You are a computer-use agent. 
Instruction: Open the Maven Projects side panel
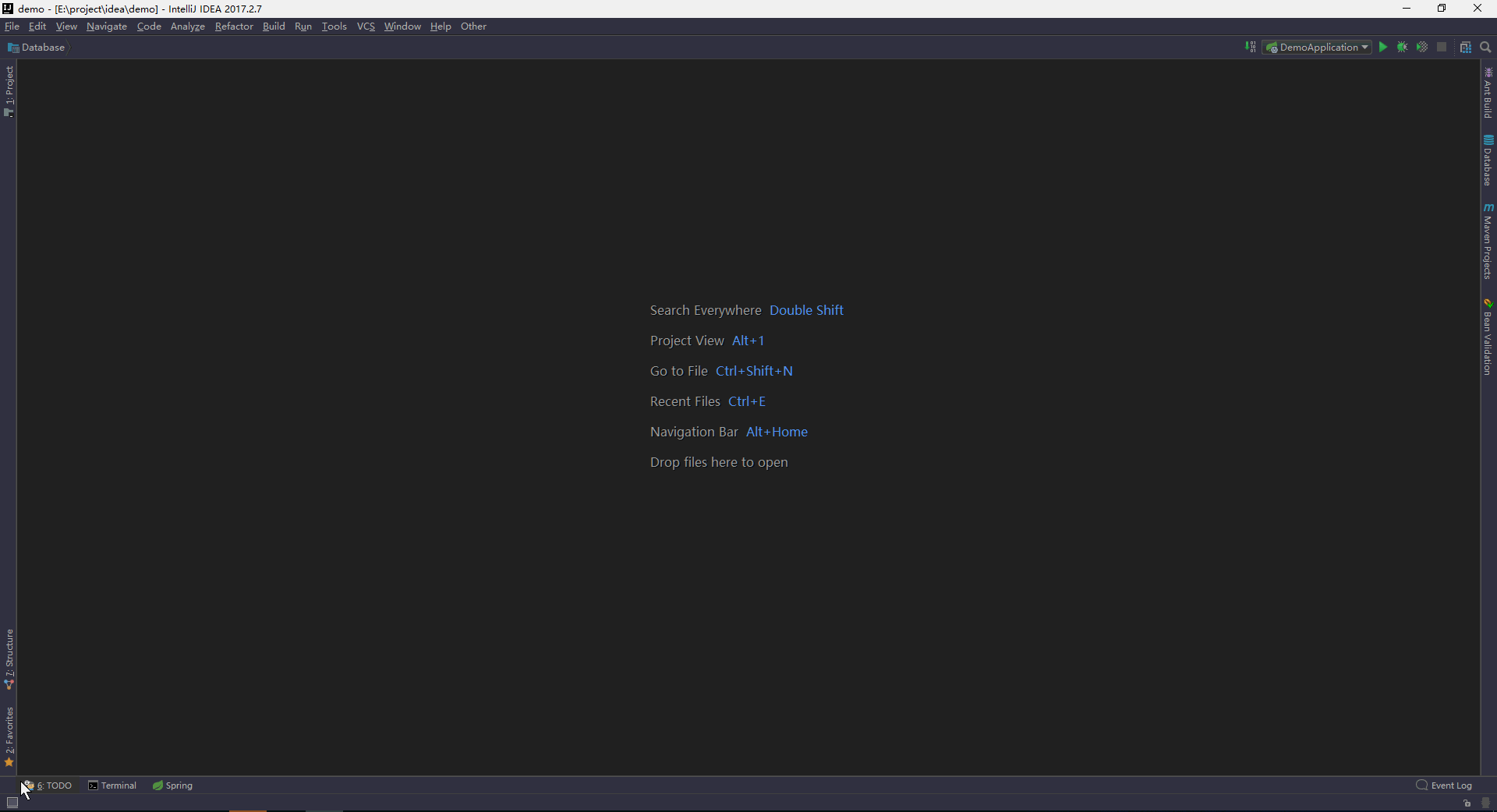tap(1488, 241)
